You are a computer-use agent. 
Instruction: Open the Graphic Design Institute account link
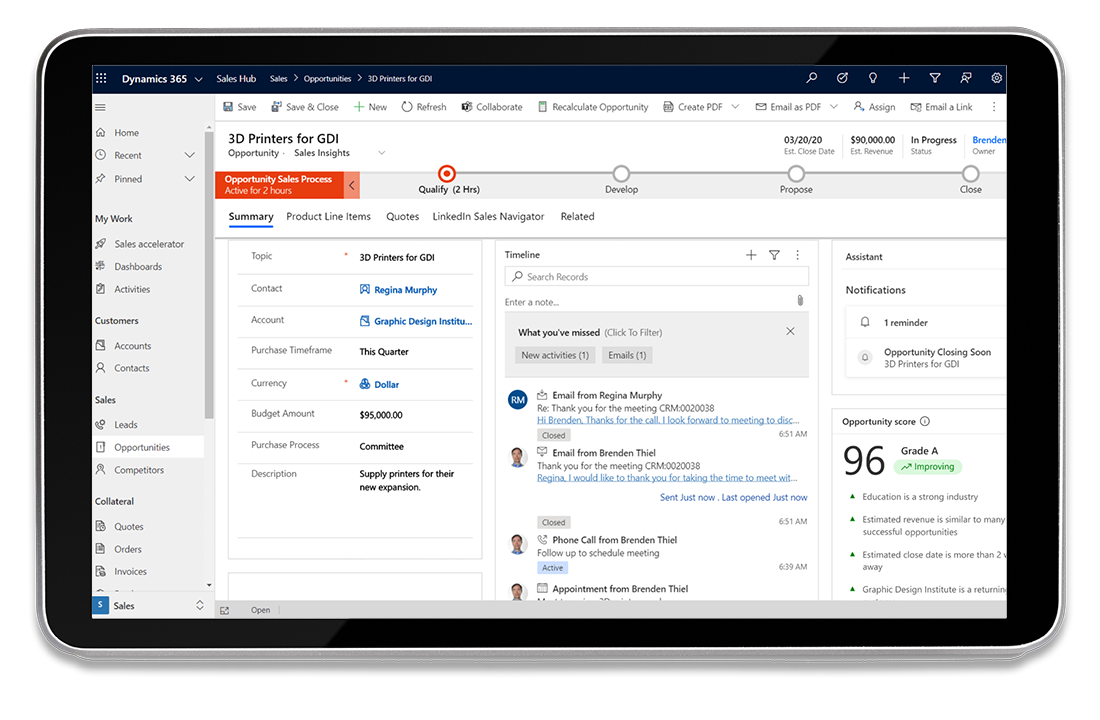tap(423, 321)
